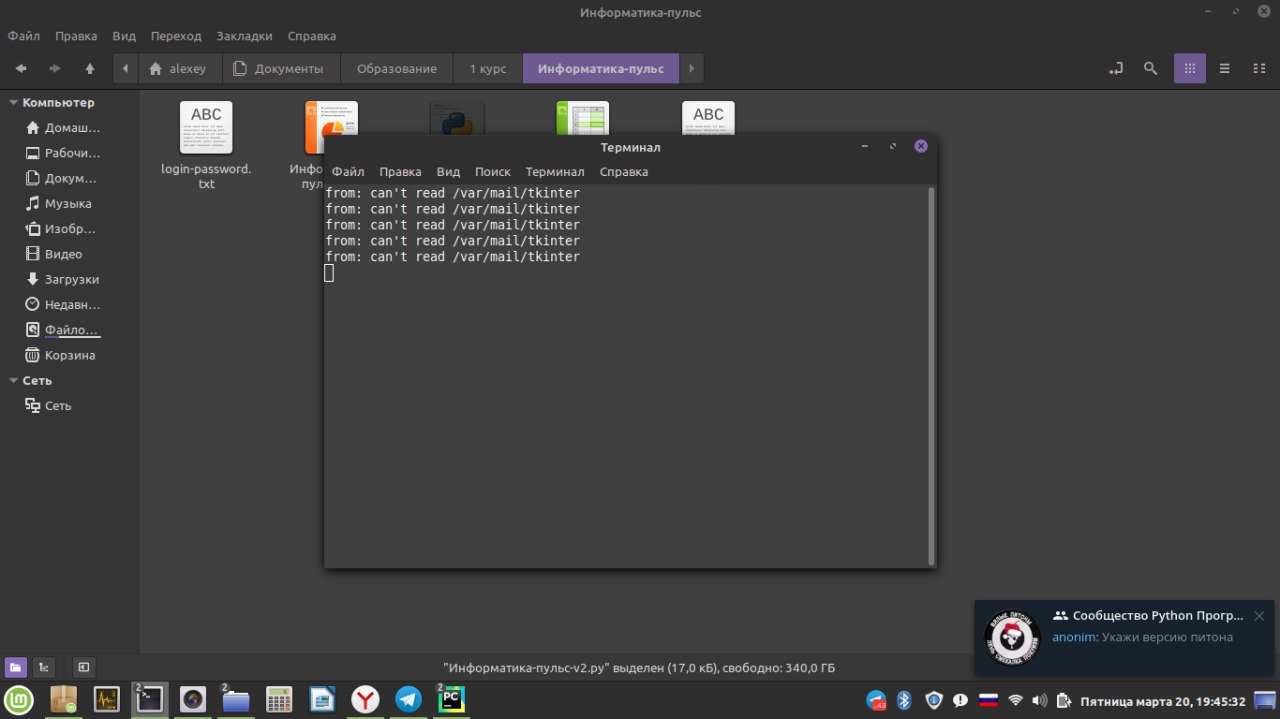The image size is (1280, 719).
Task: Open Загрузки folder in sidebar
Action: [x=64, y=279]
